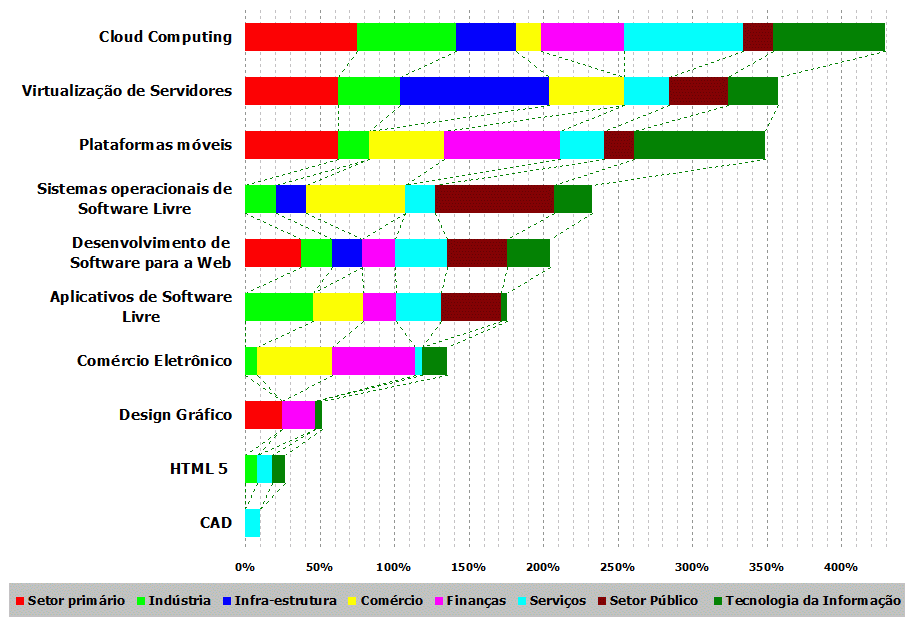
Task: Click the "50%" axis tick label
Action: point(319,567)
